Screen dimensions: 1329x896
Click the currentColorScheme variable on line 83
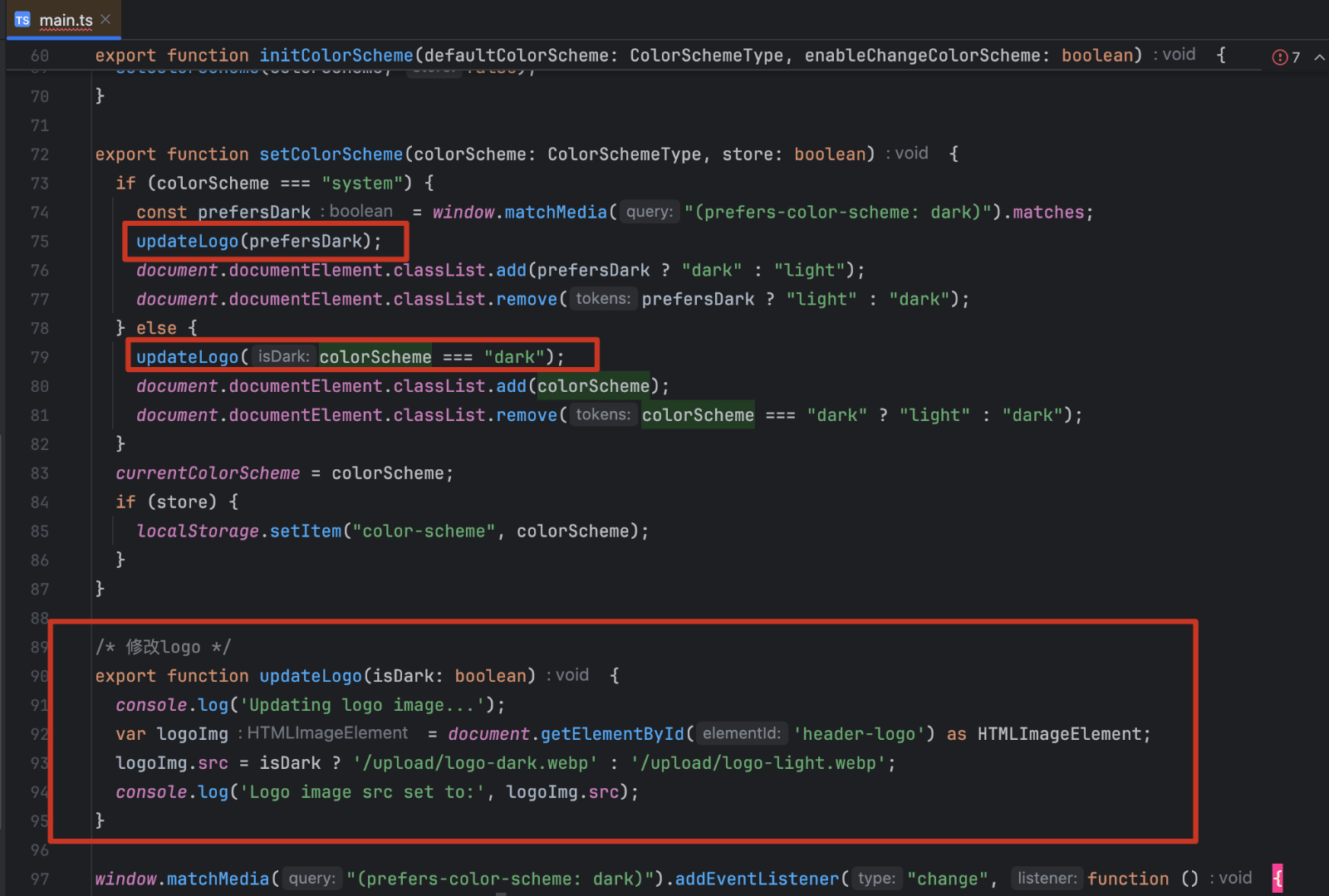[208, 473]
